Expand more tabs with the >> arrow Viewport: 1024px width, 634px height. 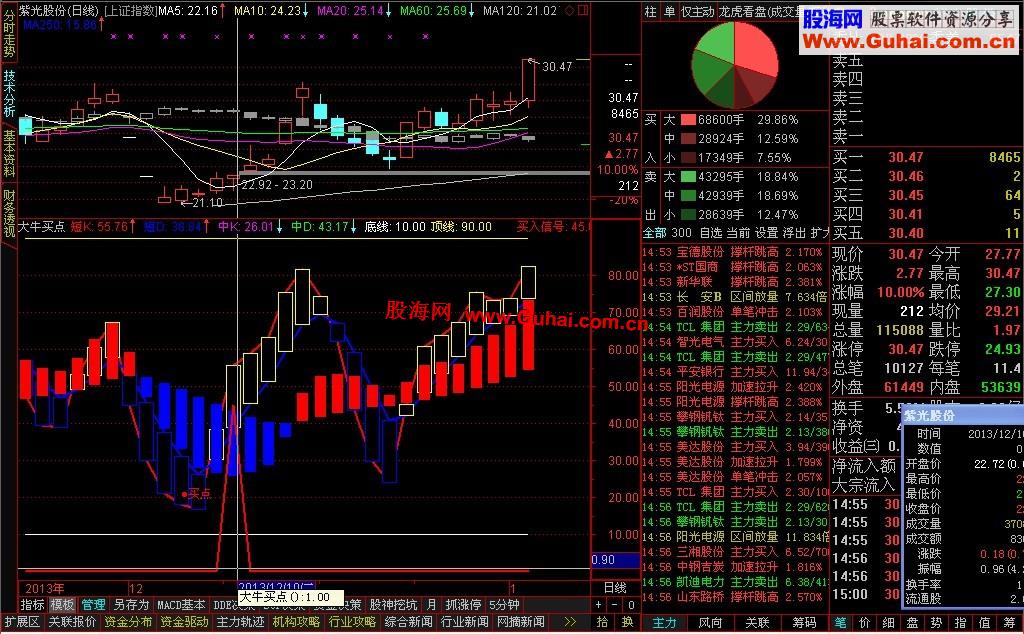click(570, 622)
